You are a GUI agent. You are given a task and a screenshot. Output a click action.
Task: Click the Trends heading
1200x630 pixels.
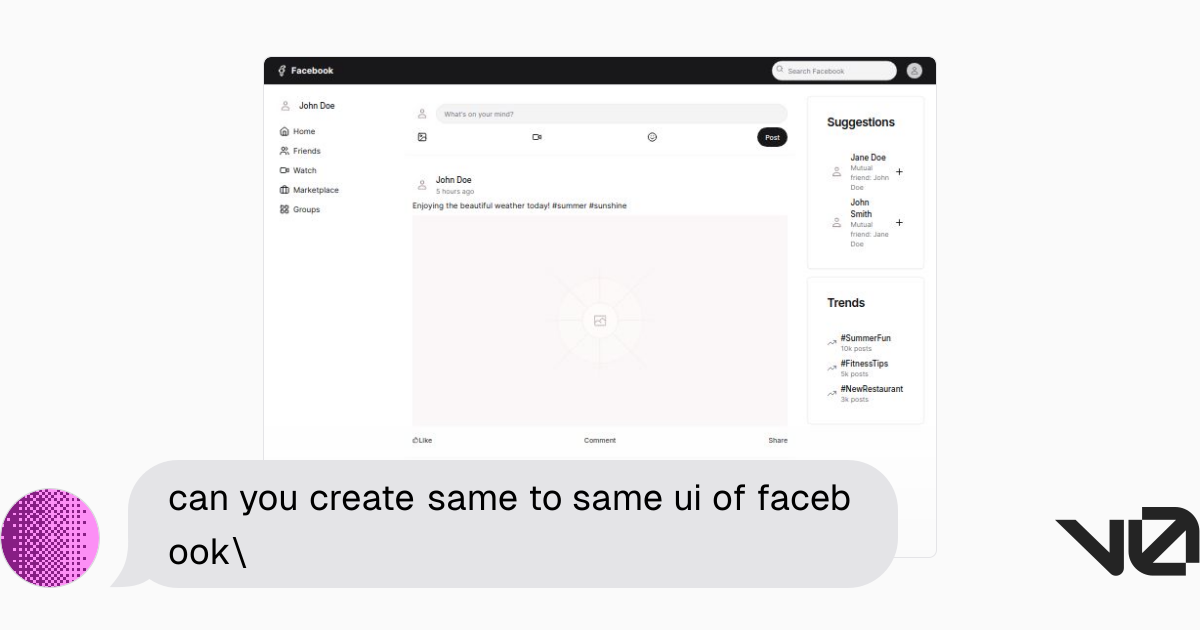[x=846, y=303]
